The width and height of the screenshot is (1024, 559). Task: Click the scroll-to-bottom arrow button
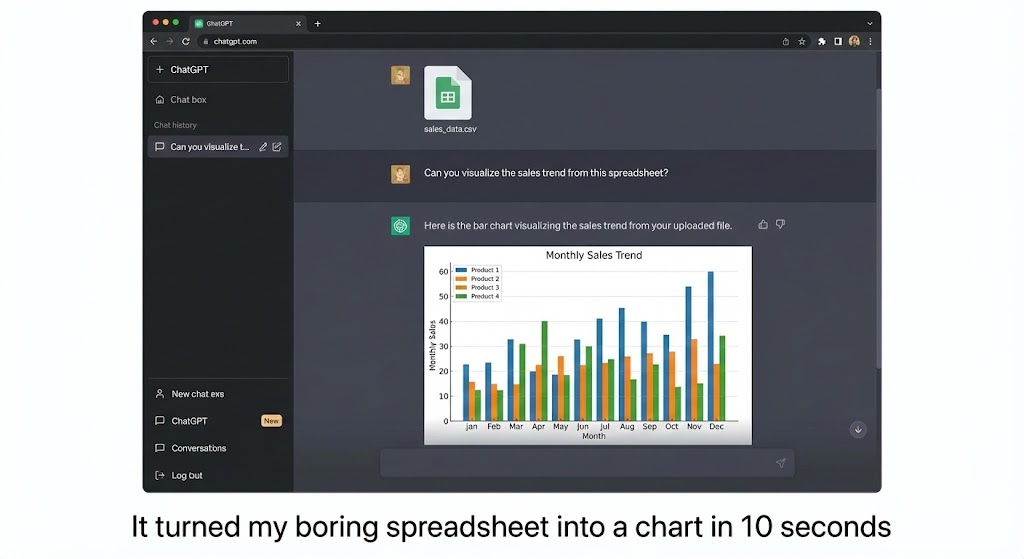click(x=858, y=429)
